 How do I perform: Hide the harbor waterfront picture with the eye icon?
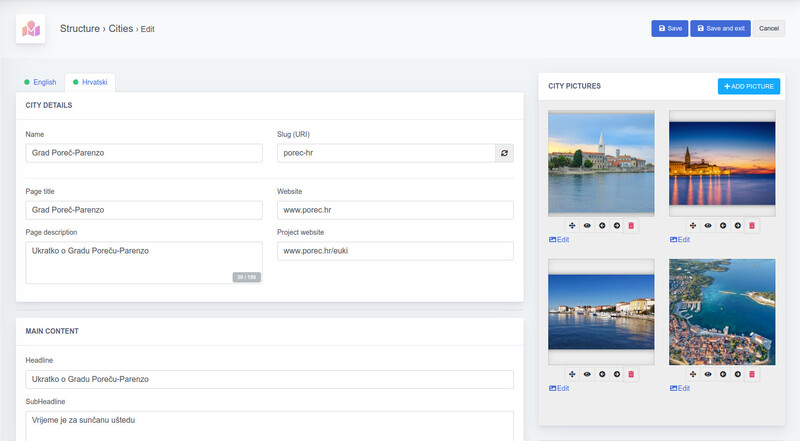click(x=587, y=374)
